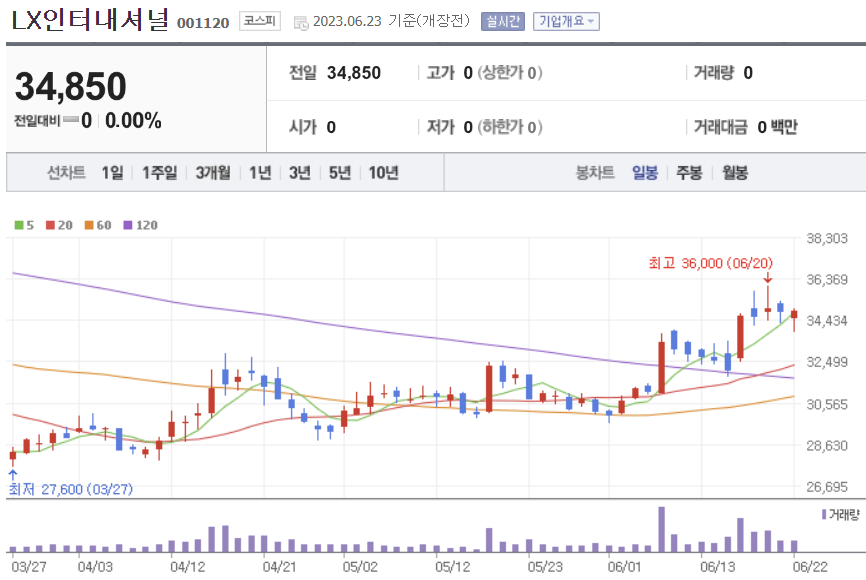Click the orange 60-day moving average swatch
866x580 pixels.
tap(89, 225)
